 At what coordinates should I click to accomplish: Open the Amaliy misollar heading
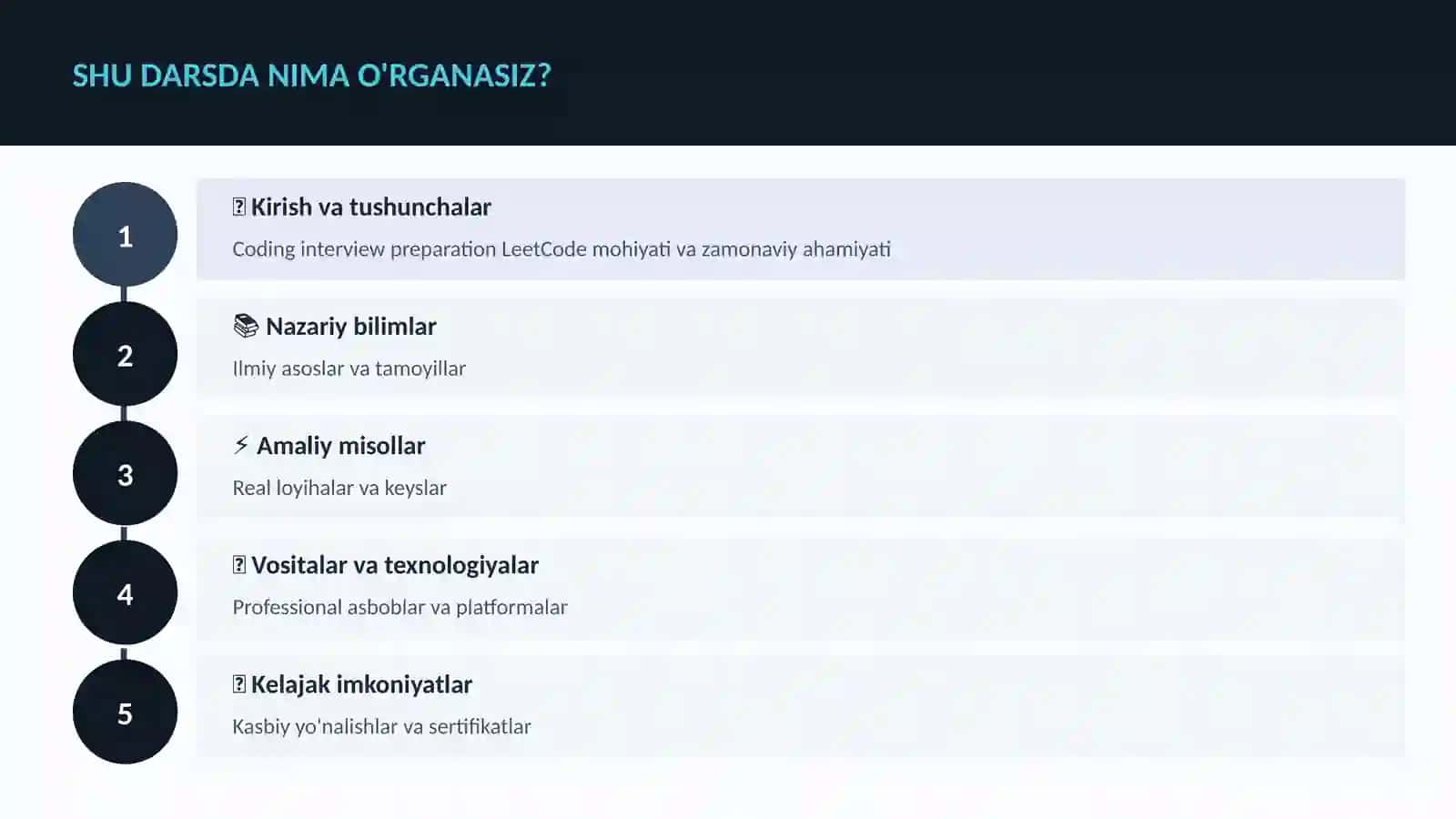[x=341, y=445]
